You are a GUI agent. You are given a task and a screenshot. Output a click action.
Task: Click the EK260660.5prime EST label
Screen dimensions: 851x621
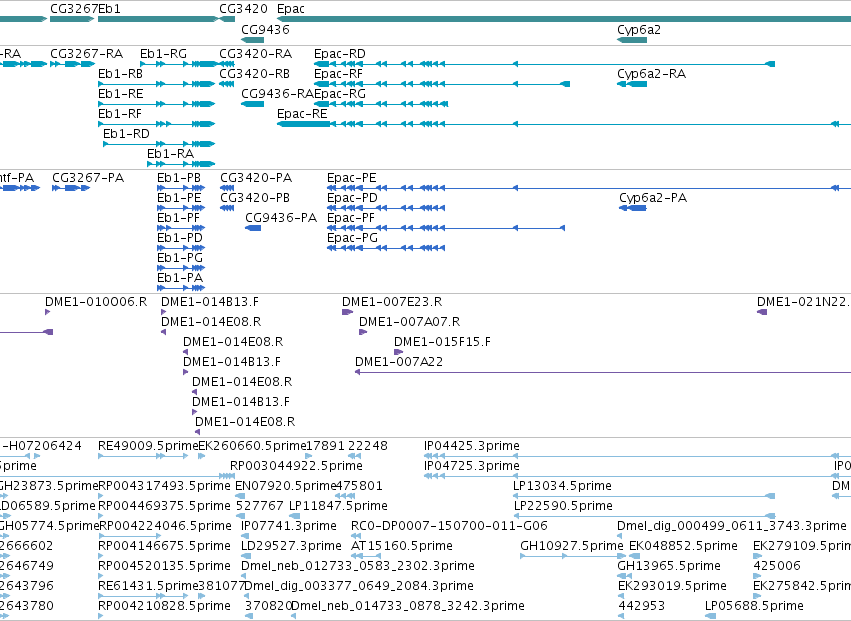[252, 446]
